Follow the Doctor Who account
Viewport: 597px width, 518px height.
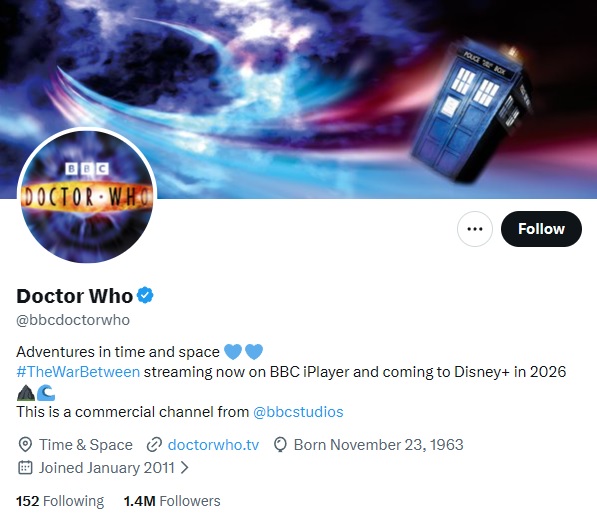coord(541,229)
